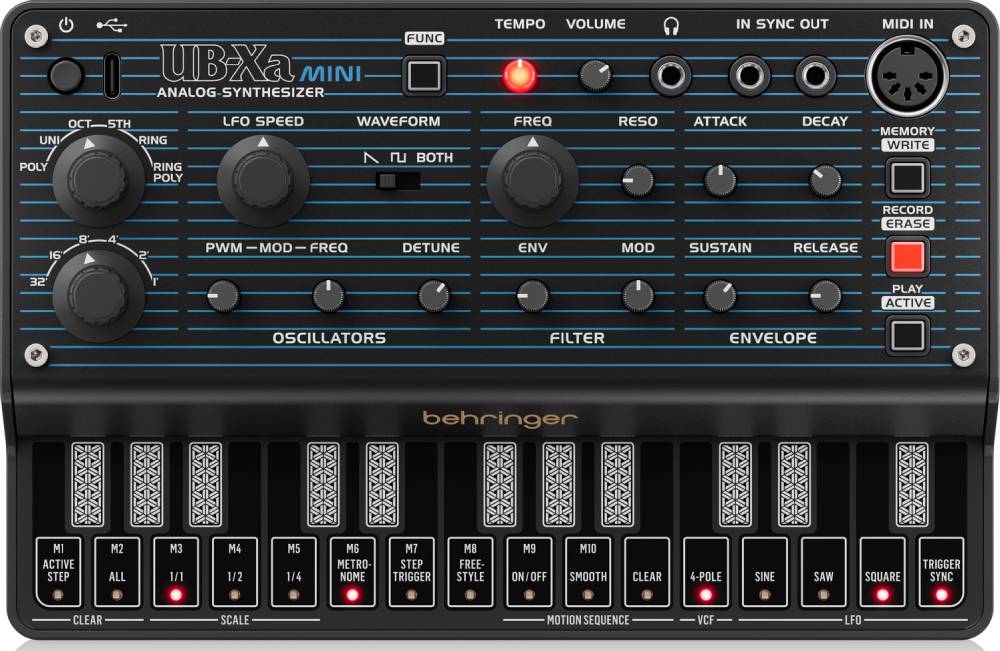
Task: Click the DETUNE knob
Action: click(x=434, y=296)
